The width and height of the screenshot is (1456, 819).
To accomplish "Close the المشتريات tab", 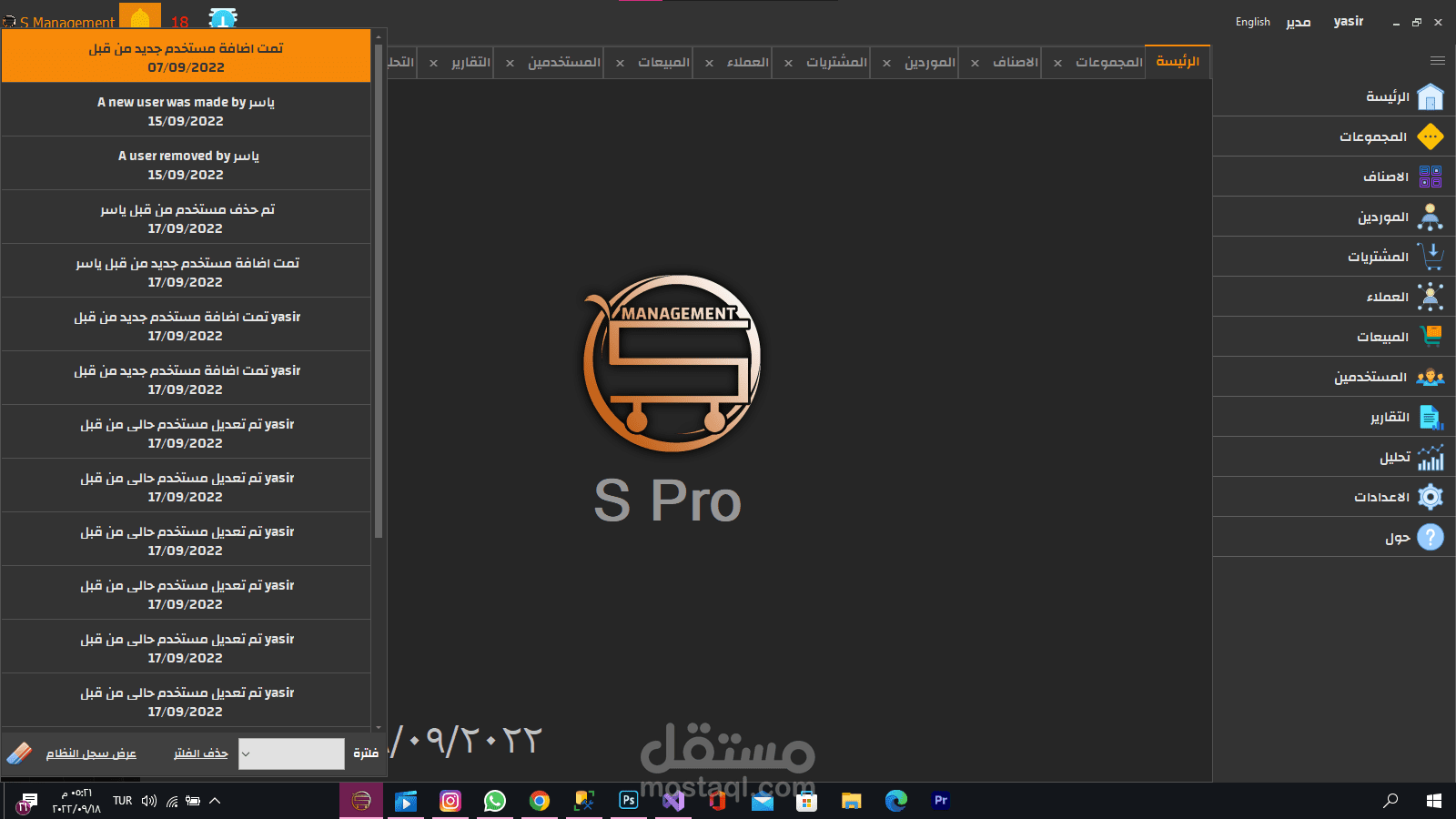I will 788,63.
